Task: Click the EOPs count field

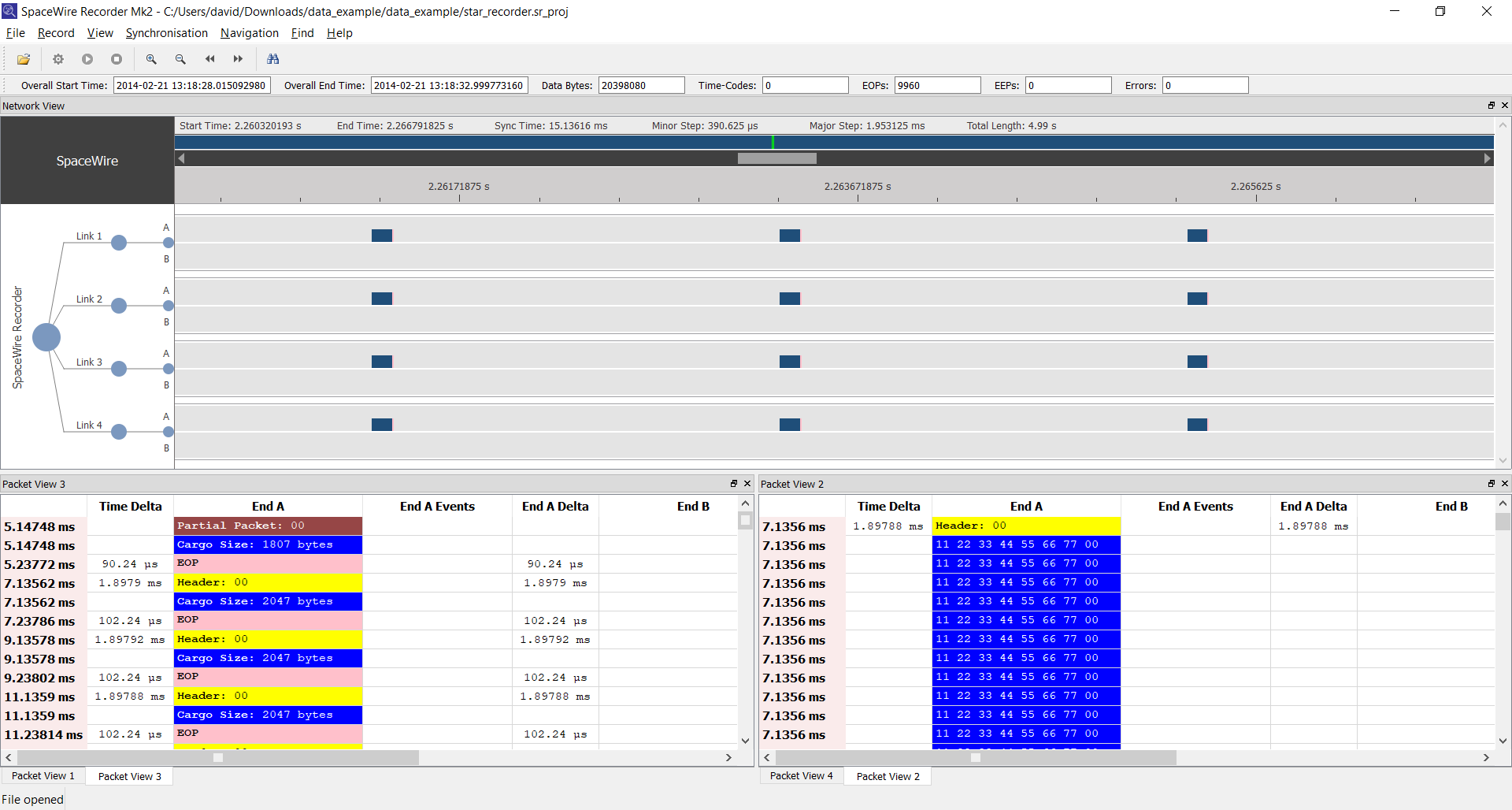Action: (x=938, y=85)
